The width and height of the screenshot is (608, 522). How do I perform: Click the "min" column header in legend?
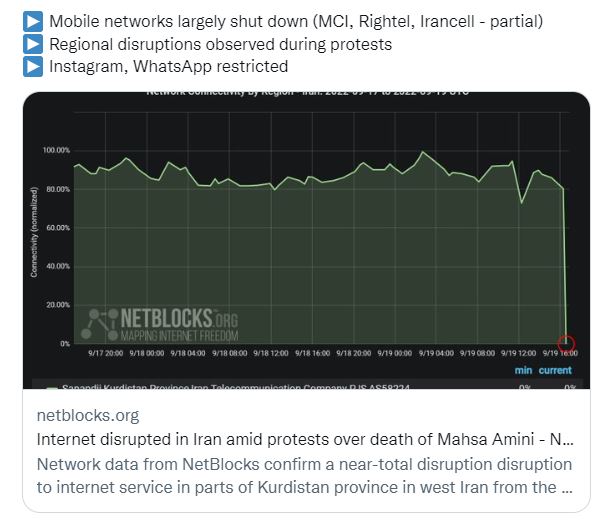523,371
